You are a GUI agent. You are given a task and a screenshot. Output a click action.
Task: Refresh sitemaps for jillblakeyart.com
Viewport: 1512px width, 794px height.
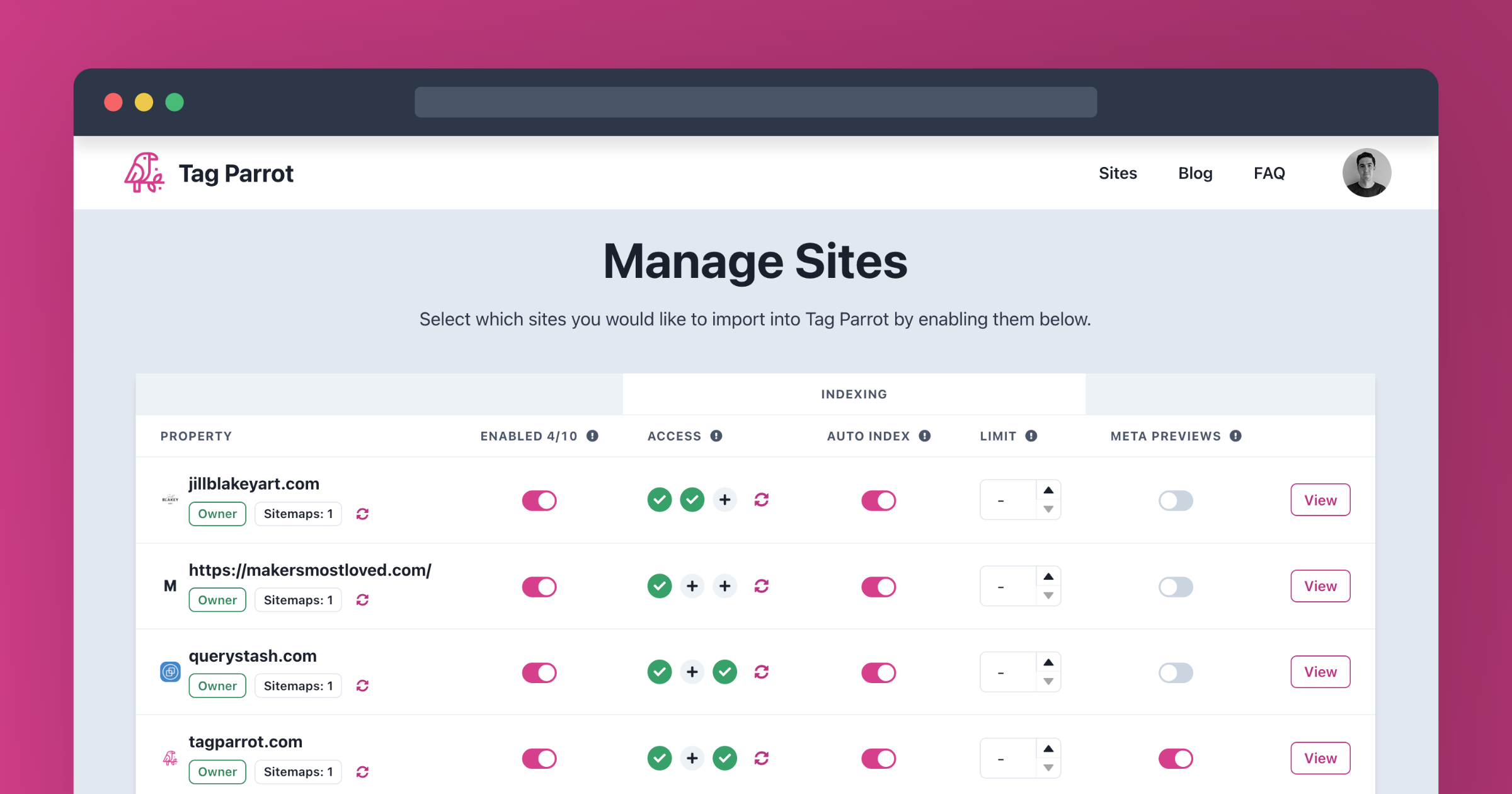click(362, 514)
